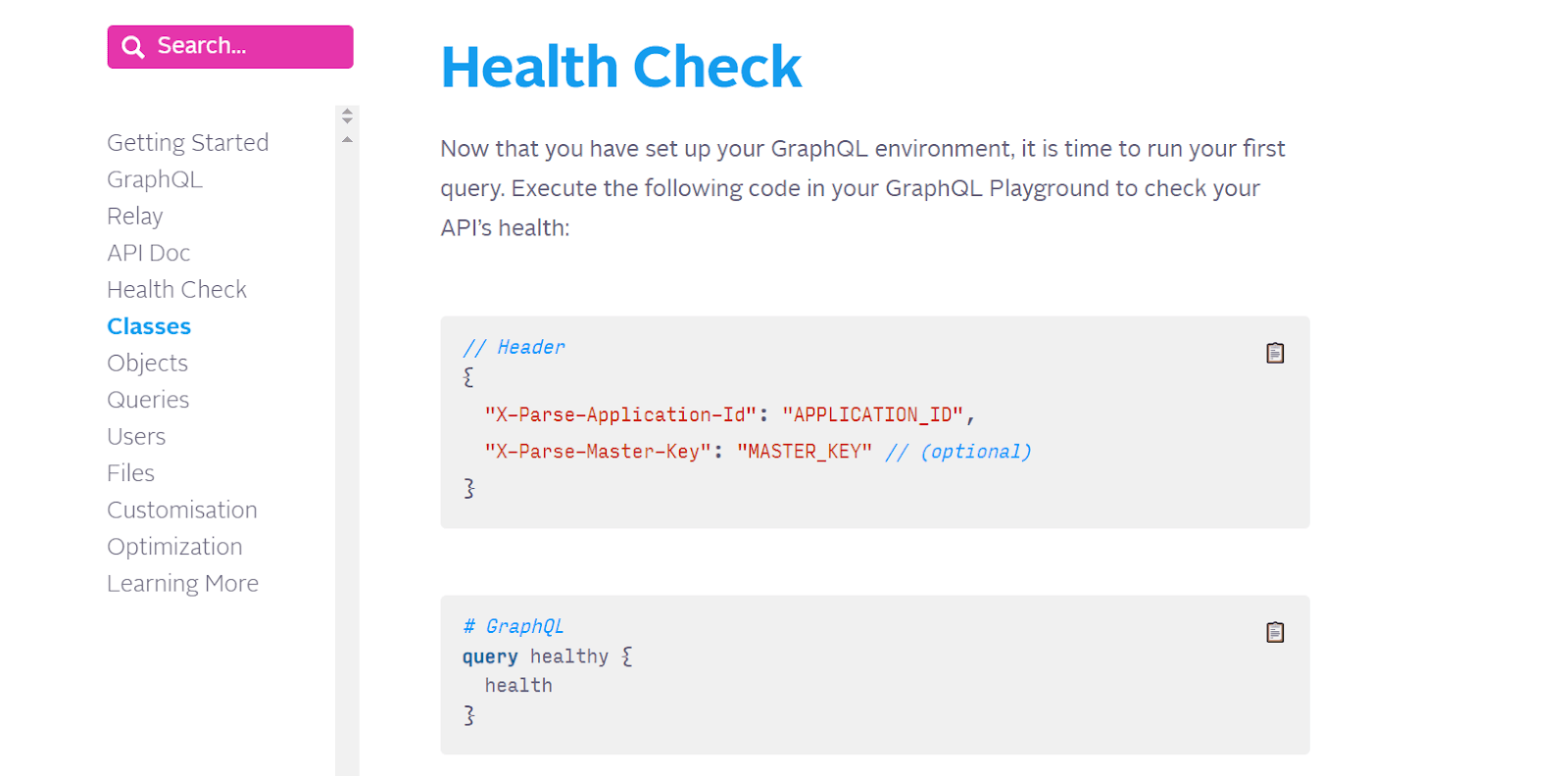Navigate to the GraphQL section

[154, 179]
